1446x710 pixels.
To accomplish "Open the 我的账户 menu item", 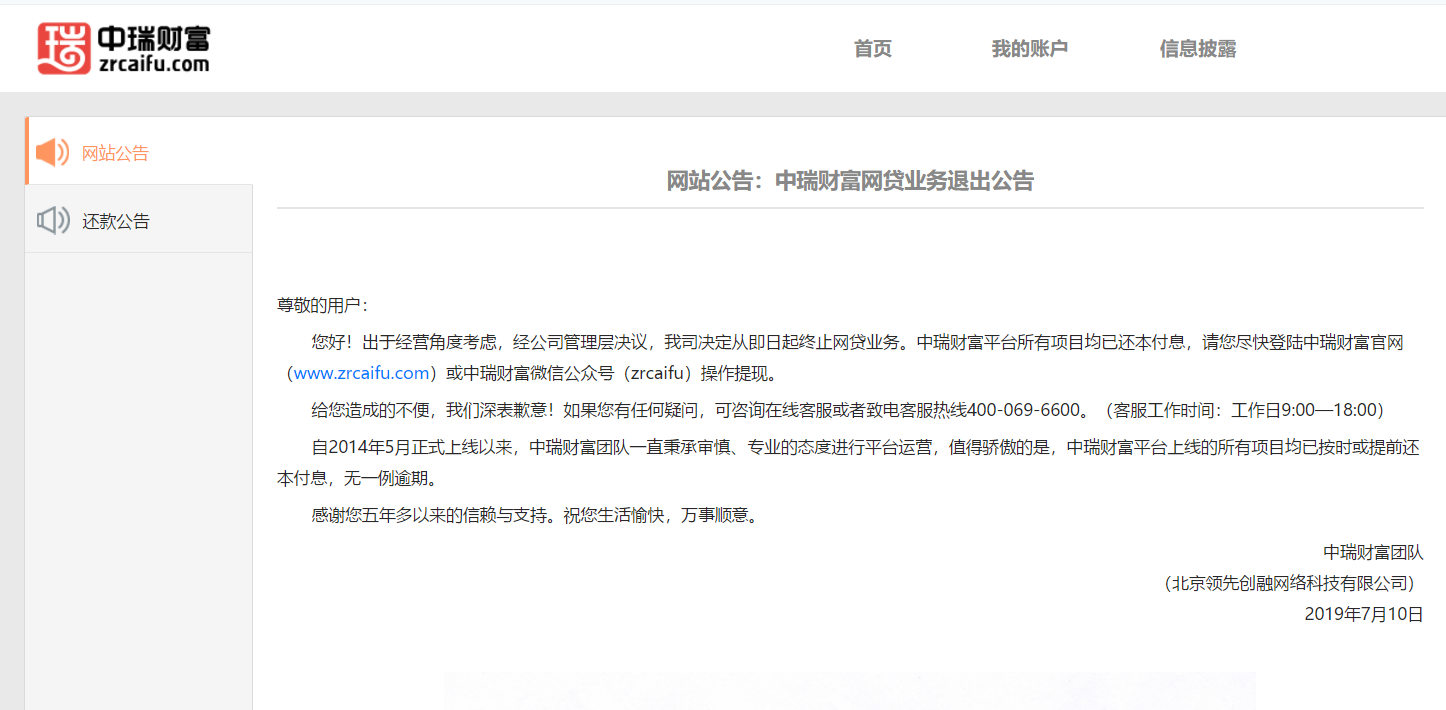I will pos(1030,47).
